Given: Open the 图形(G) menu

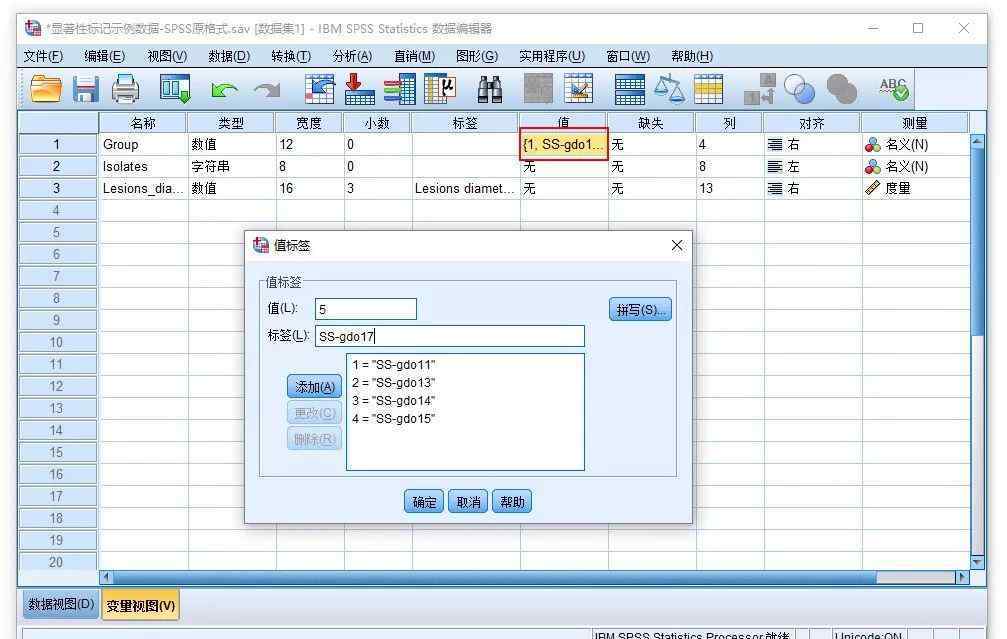Looking at the screenshot, I should pos(477,57).
